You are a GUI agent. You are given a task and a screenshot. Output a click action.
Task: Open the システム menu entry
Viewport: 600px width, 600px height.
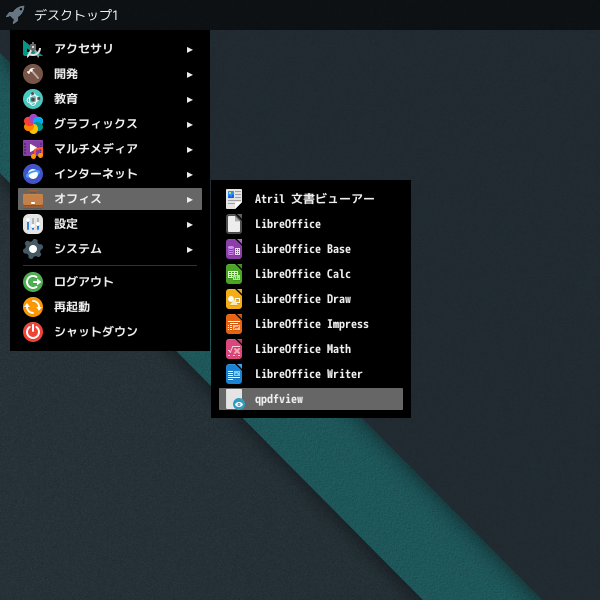pos(110,249)
